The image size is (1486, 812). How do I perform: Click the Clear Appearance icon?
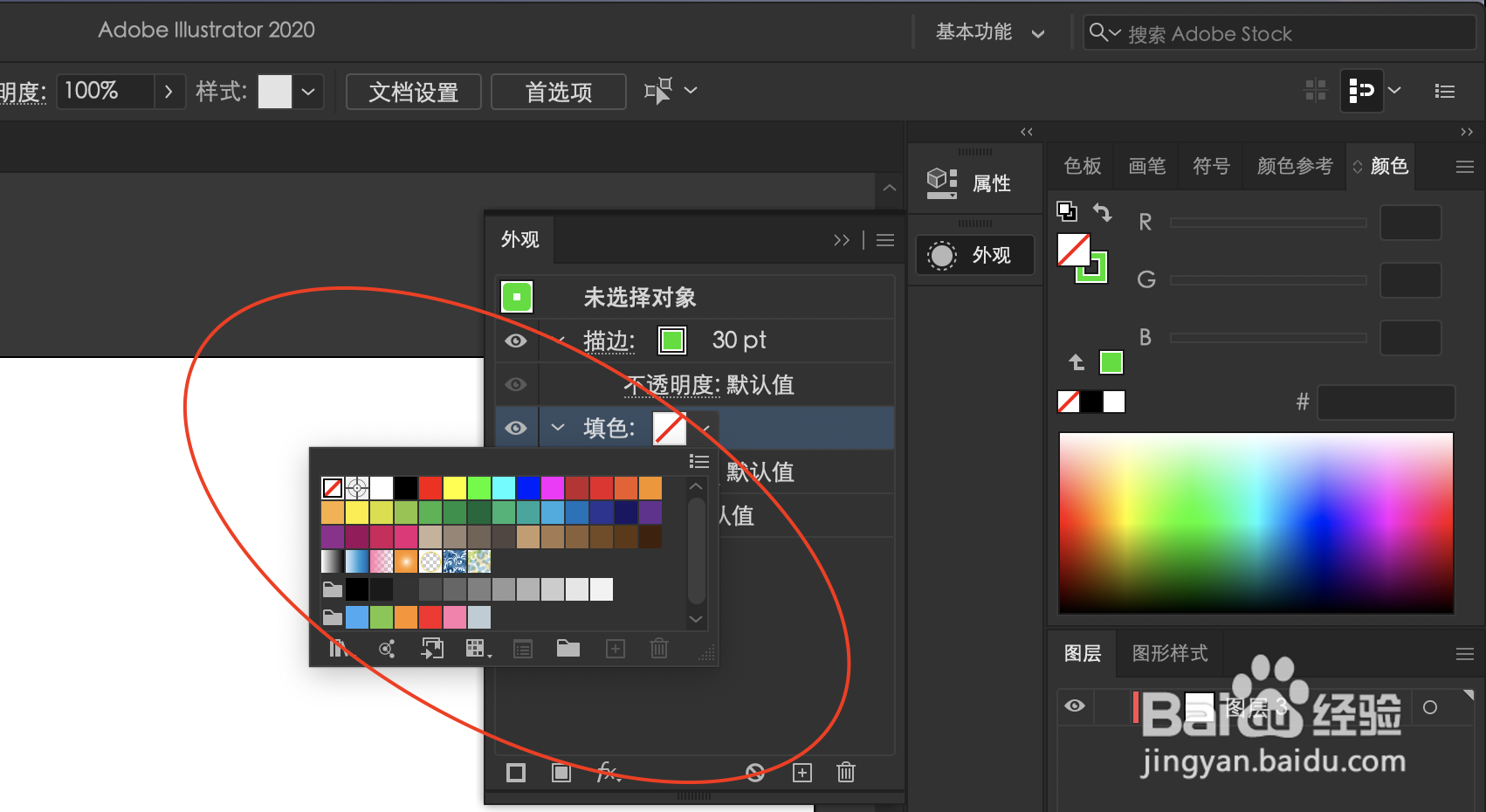[x=754, y=773]
